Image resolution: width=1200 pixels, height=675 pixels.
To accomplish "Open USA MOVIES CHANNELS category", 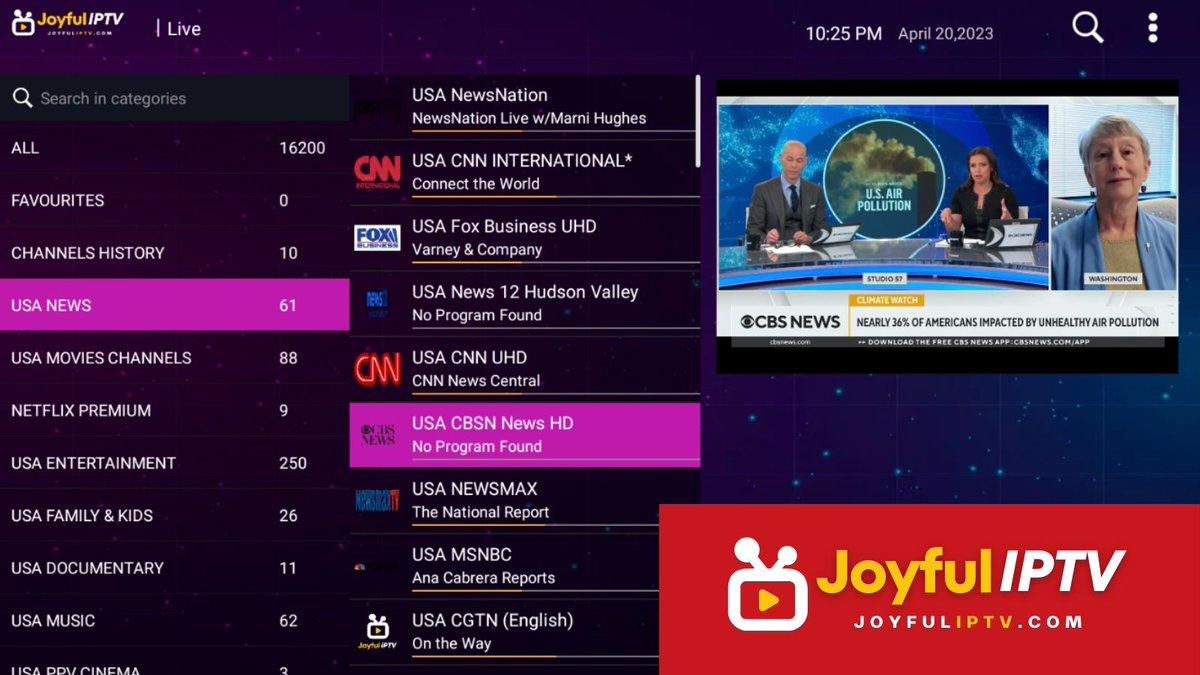I will coord(175,358).
